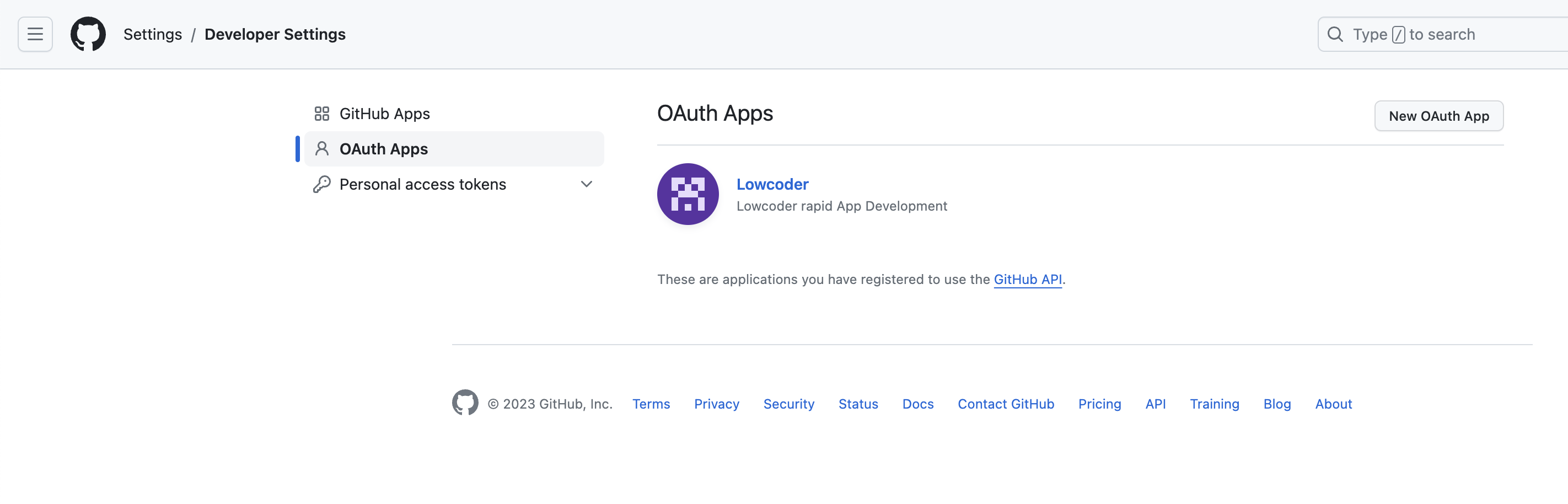This screenshot has height=504, width=1568.
Task: Click the OAuth Apps person icon
Action: (x=321, y=149)
